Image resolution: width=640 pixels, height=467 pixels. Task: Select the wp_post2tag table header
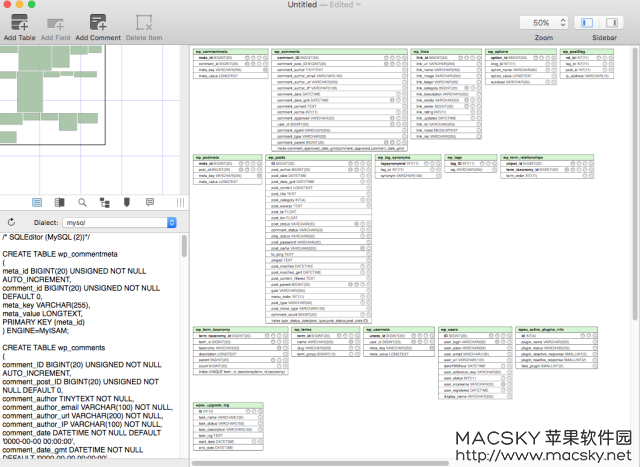tap(587, 51)
